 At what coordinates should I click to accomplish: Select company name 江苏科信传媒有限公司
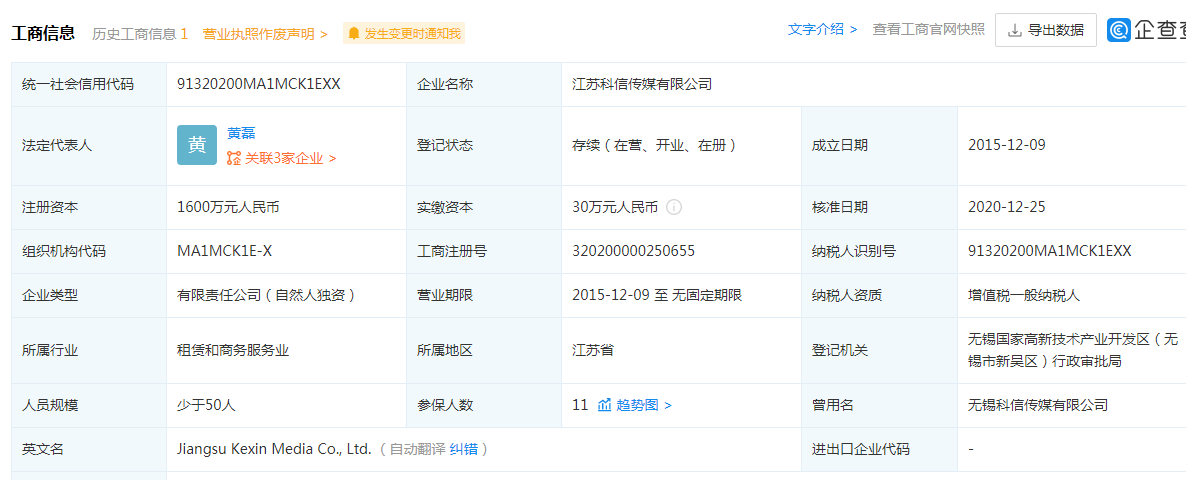(x=642, y=85)
